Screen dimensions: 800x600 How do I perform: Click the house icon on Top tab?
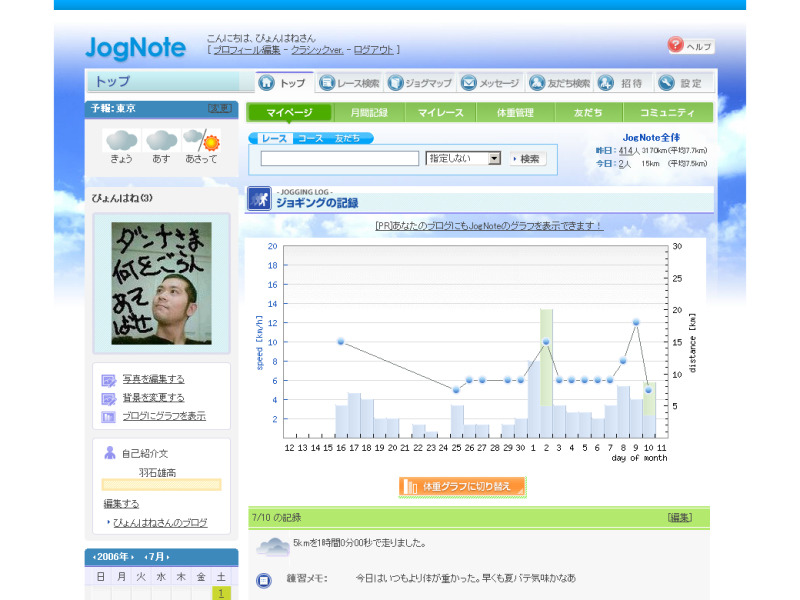click(x=266, y=83)
